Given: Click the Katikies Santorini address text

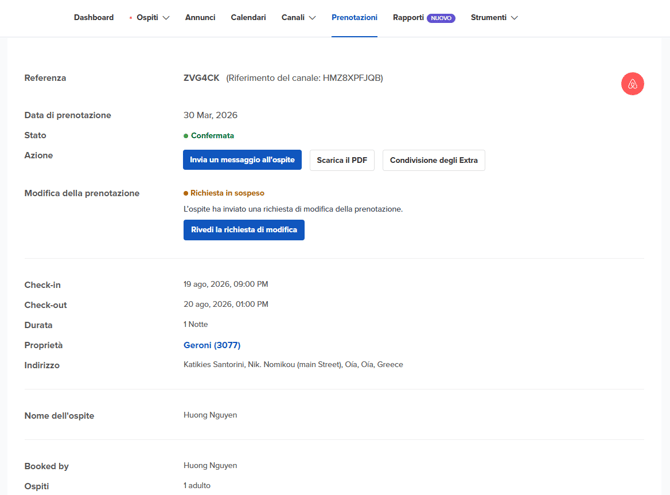Looking at the screenshot, I should (x=293, y=365).
